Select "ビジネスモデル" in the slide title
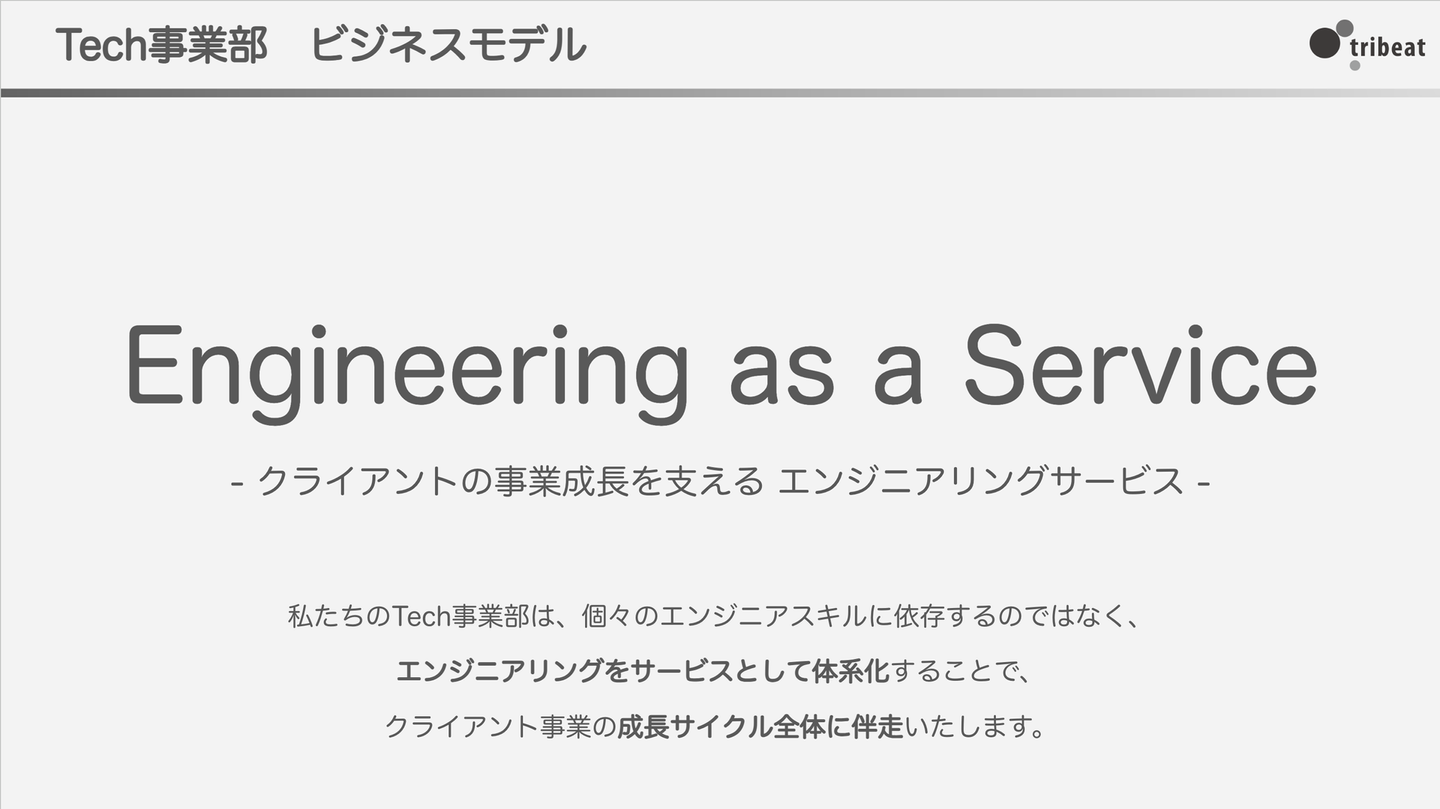Viewport: 1440px width, 809px height. [x=447, y=46]
